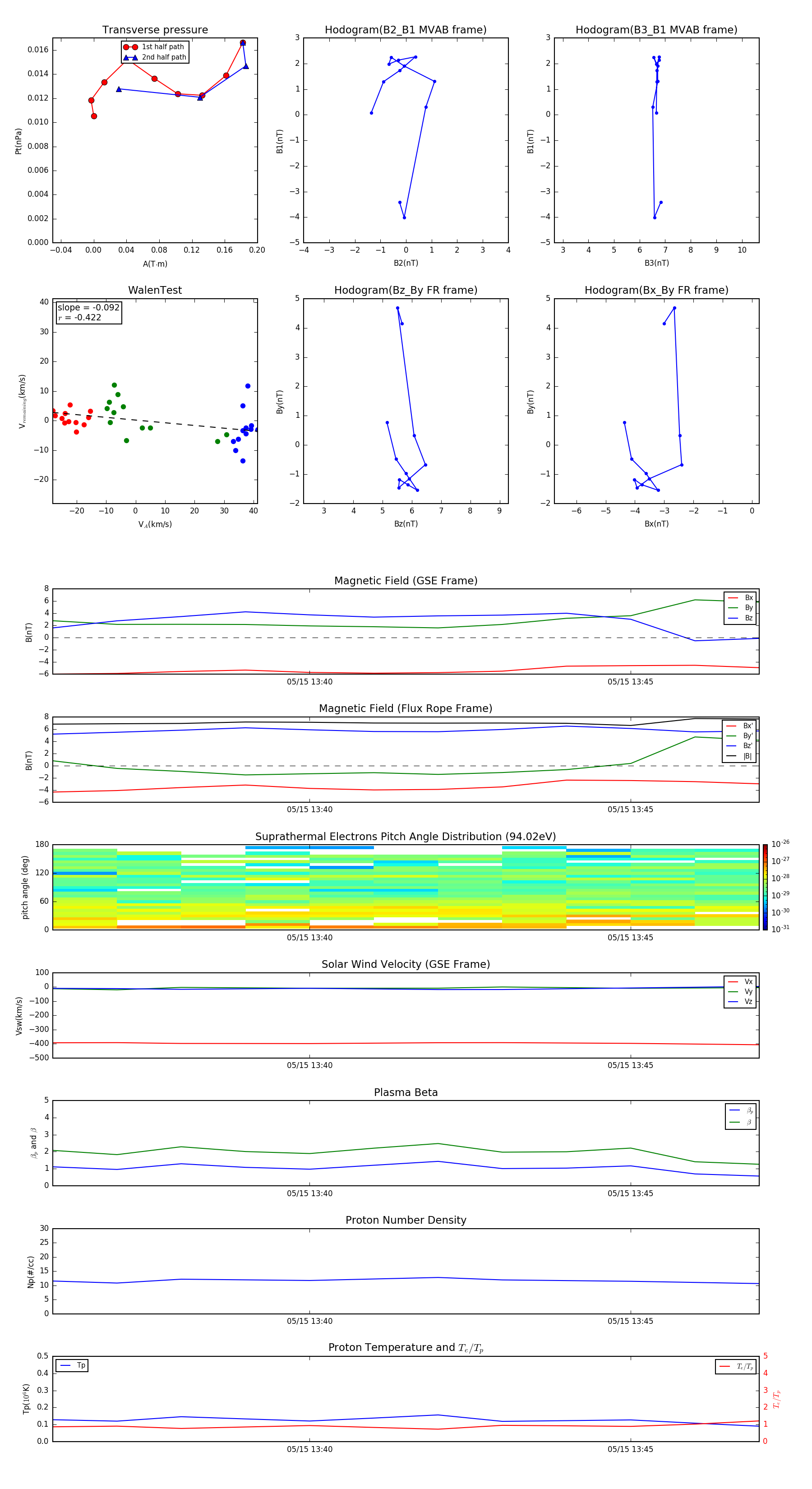Click "05/15 13:45" under the Proton Number Density plot
This screenshot has width=812, height=1489.
[x=630, y=1321]
